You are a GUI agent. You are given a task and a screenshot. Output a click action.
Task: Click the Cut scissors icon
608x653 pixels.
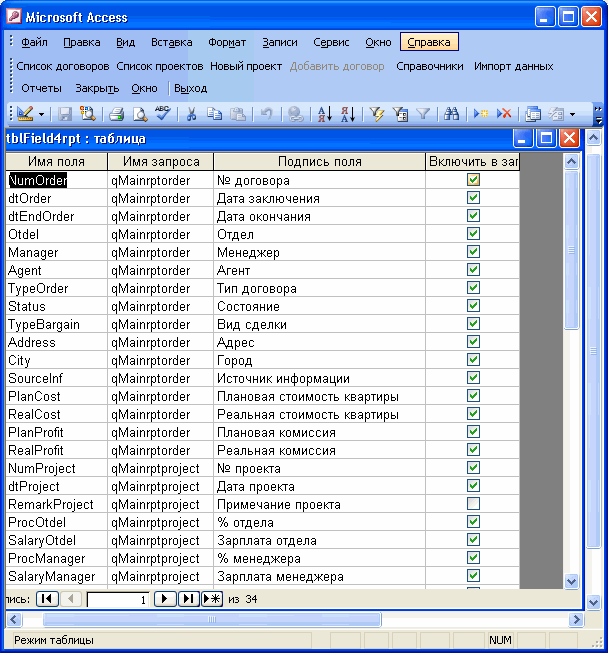[x=191, y=114]
